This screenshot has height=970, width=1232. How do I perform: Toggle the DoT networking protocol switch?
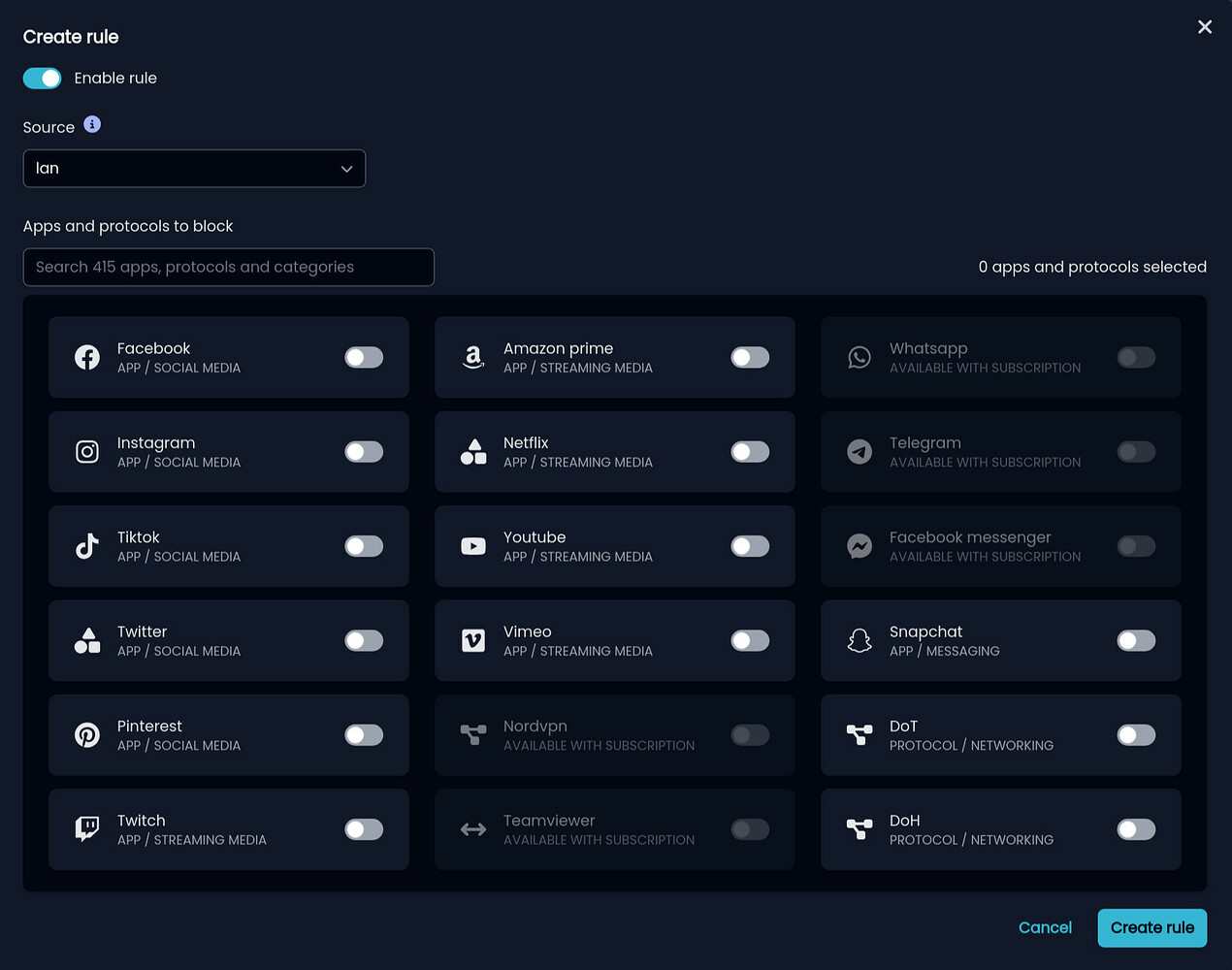click(1136, 735)
